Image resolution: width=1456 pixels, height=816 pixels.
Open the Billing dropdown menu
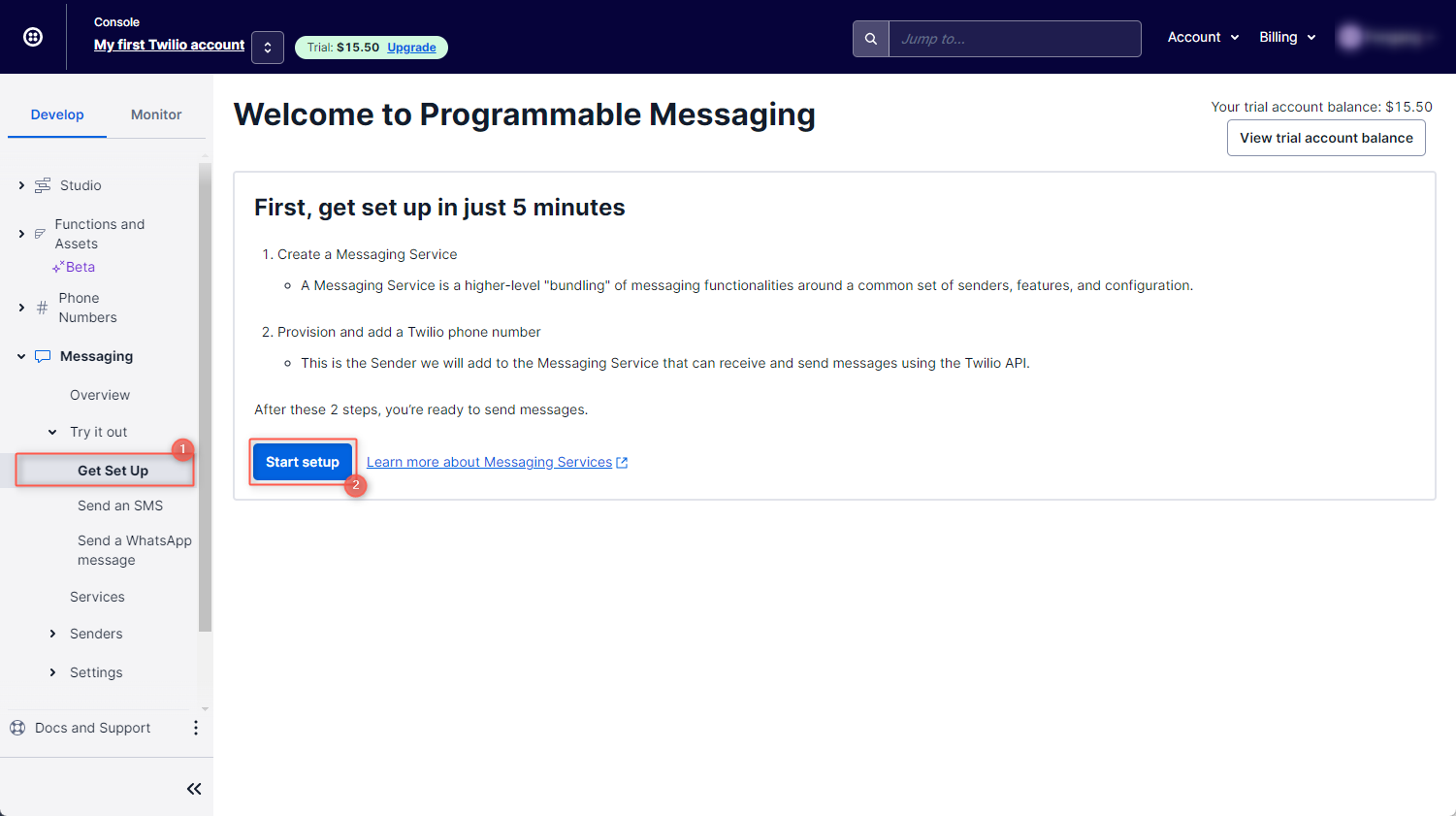(x=1287, y=37)
